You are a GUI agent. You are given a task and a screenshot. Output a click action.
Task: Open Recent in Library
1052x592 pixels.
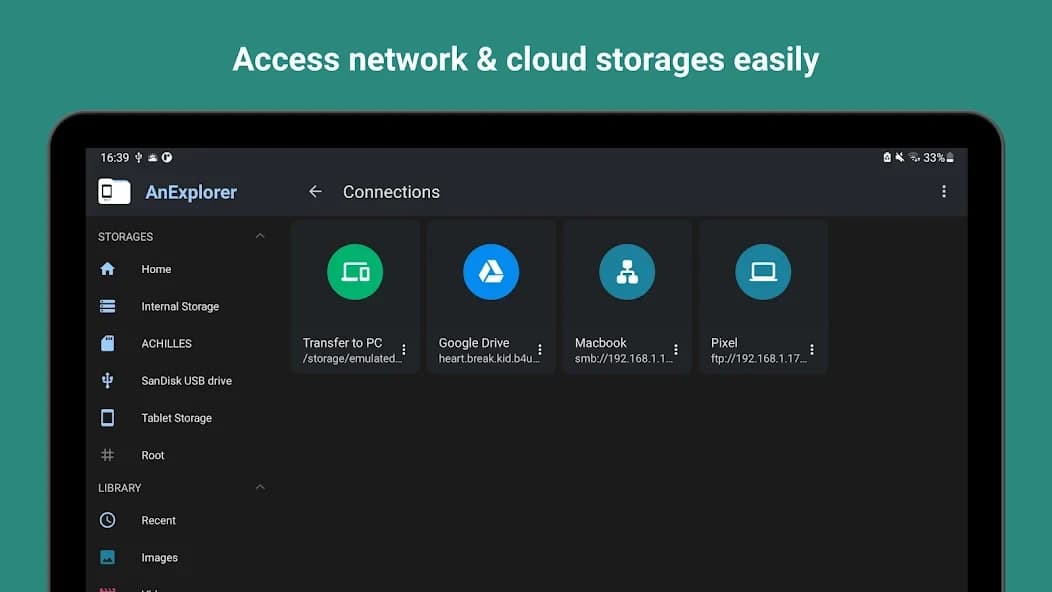pyautogui.click(x=158, y=521)
